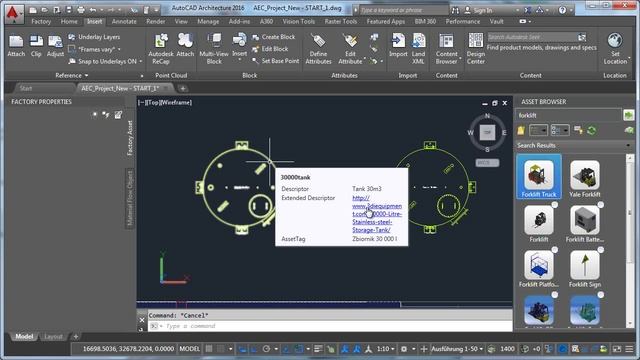Screen dimensions: 640x360
Task: Click the customization menu icon in status bar
Action: coord(629,349)
